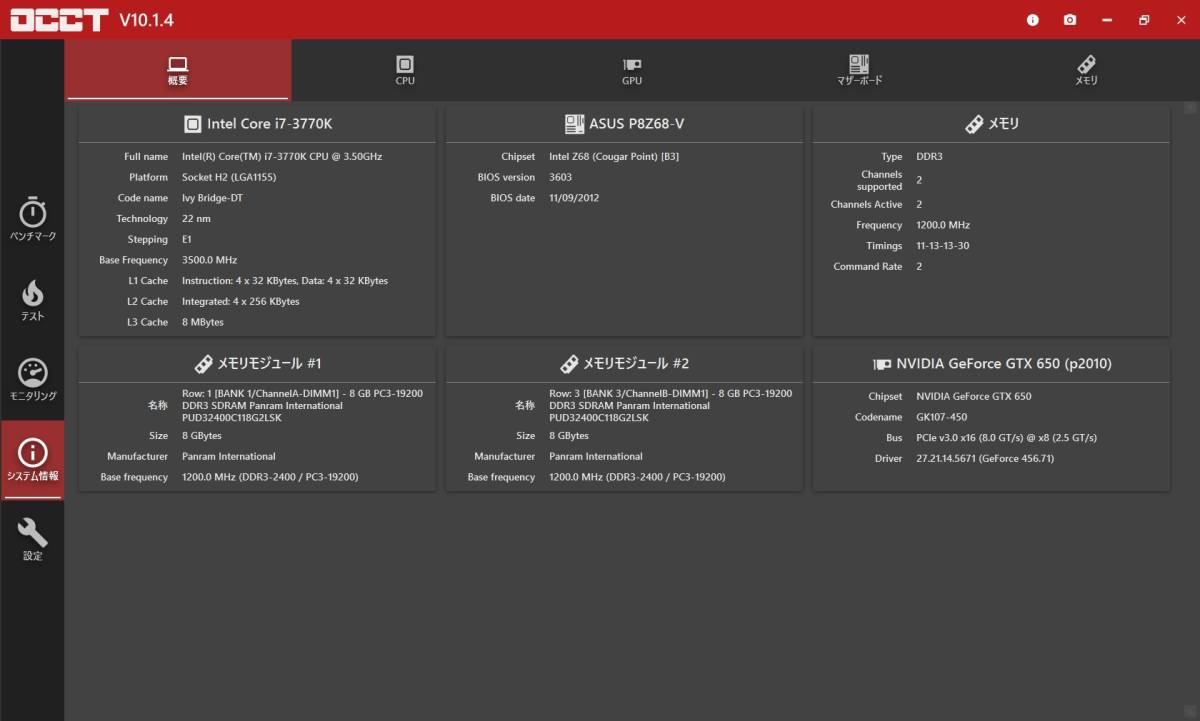Click the Intel Core i7-3770K card header
This screenshot has height=721, width=1200.
[258, 124]
